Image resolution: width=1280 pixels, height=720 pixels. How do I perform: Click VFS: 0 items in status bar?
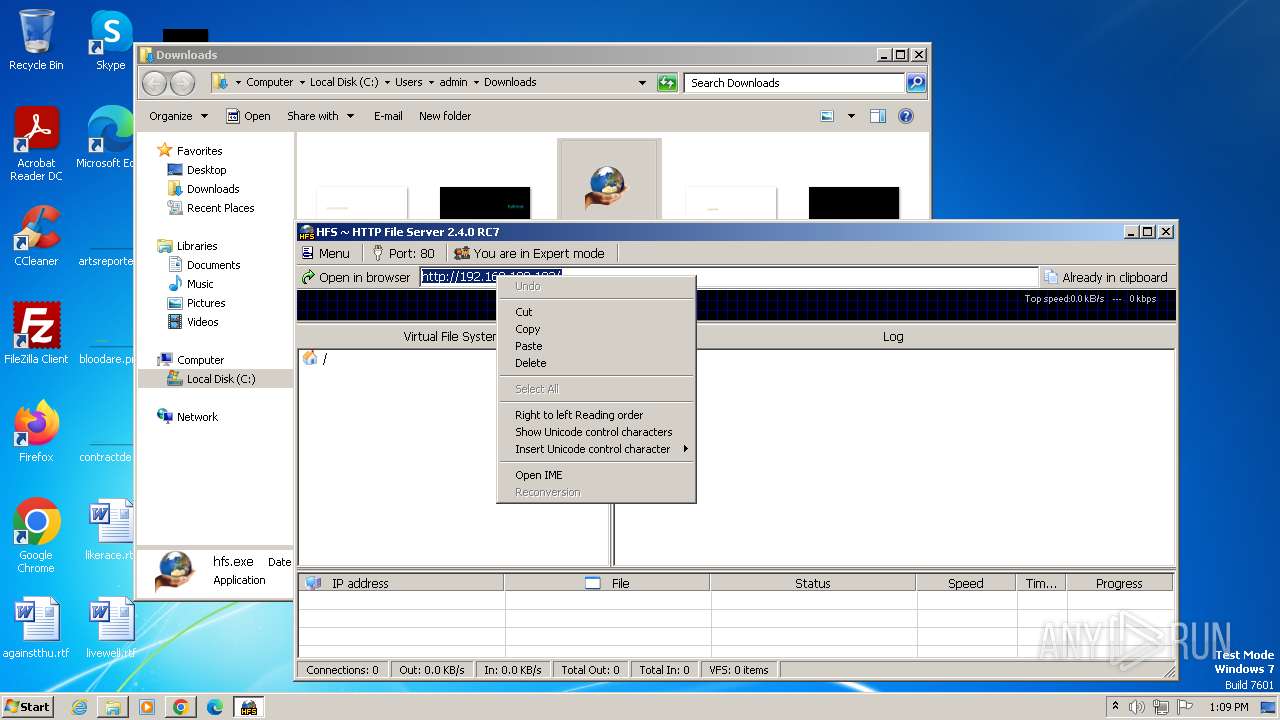739,670
